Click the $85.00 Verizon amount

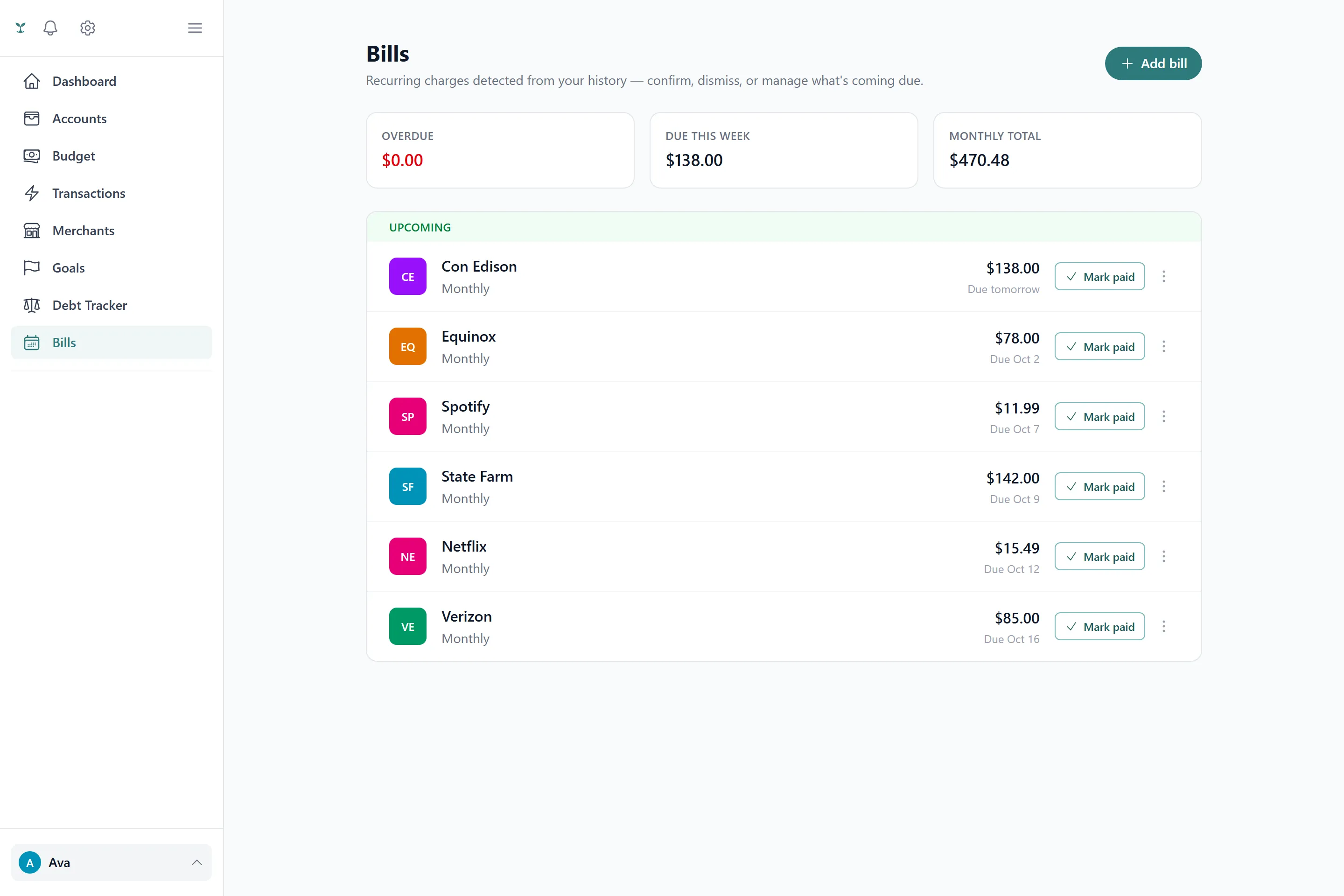[x=1016, y=618]
